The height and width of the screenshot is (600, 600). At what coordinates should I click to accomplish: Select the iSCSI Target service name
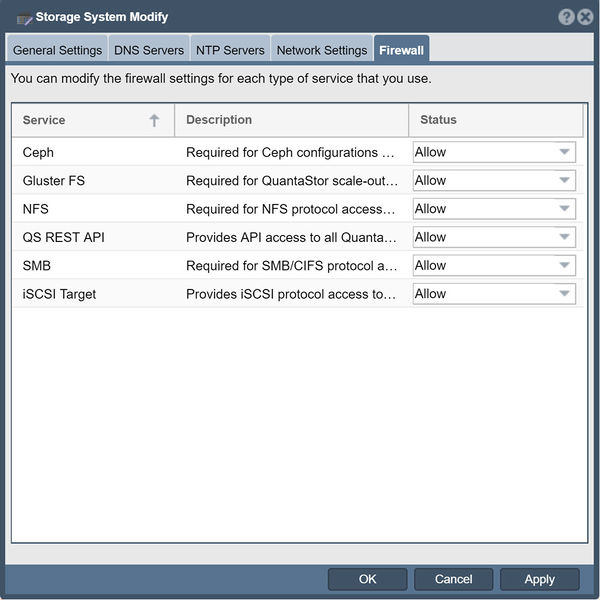tap(59, 294)
